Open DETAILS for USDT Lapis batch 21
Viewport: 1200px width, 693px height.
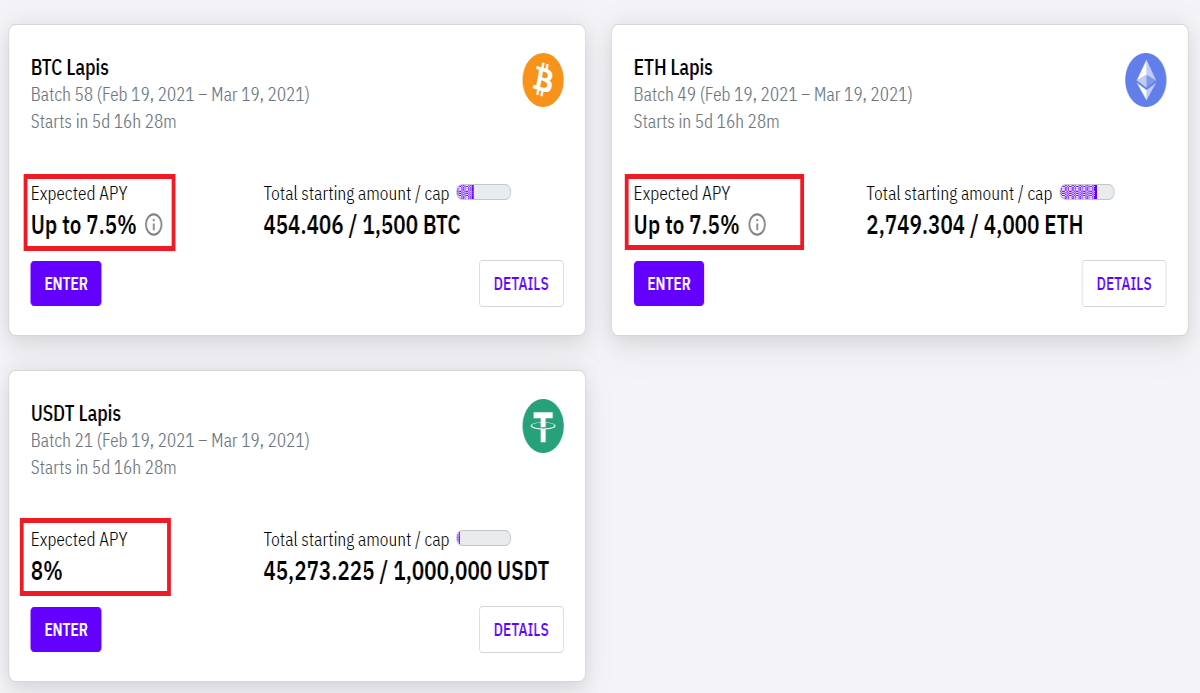click(x=521, y=630)
